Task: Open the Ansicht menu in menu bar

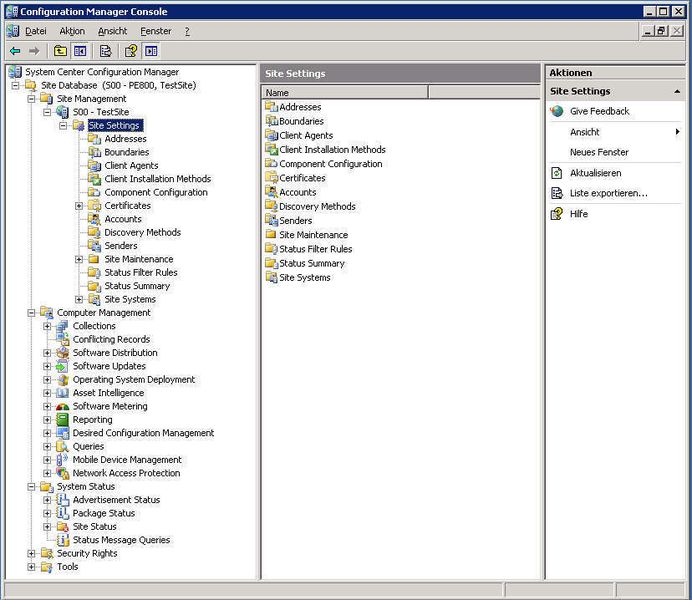Action: (113, 31)
